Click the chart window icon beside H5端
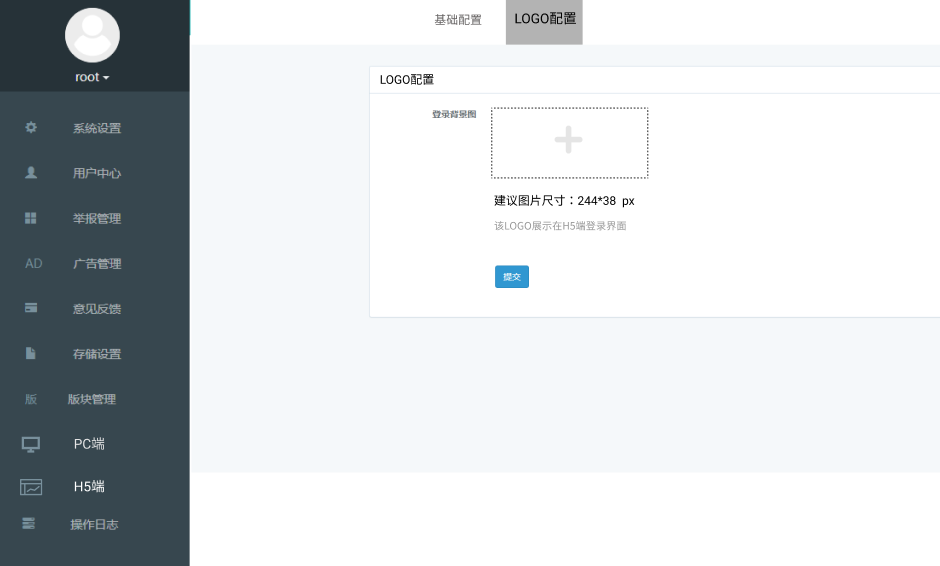The image size is (940, 566). click(31, 487)
